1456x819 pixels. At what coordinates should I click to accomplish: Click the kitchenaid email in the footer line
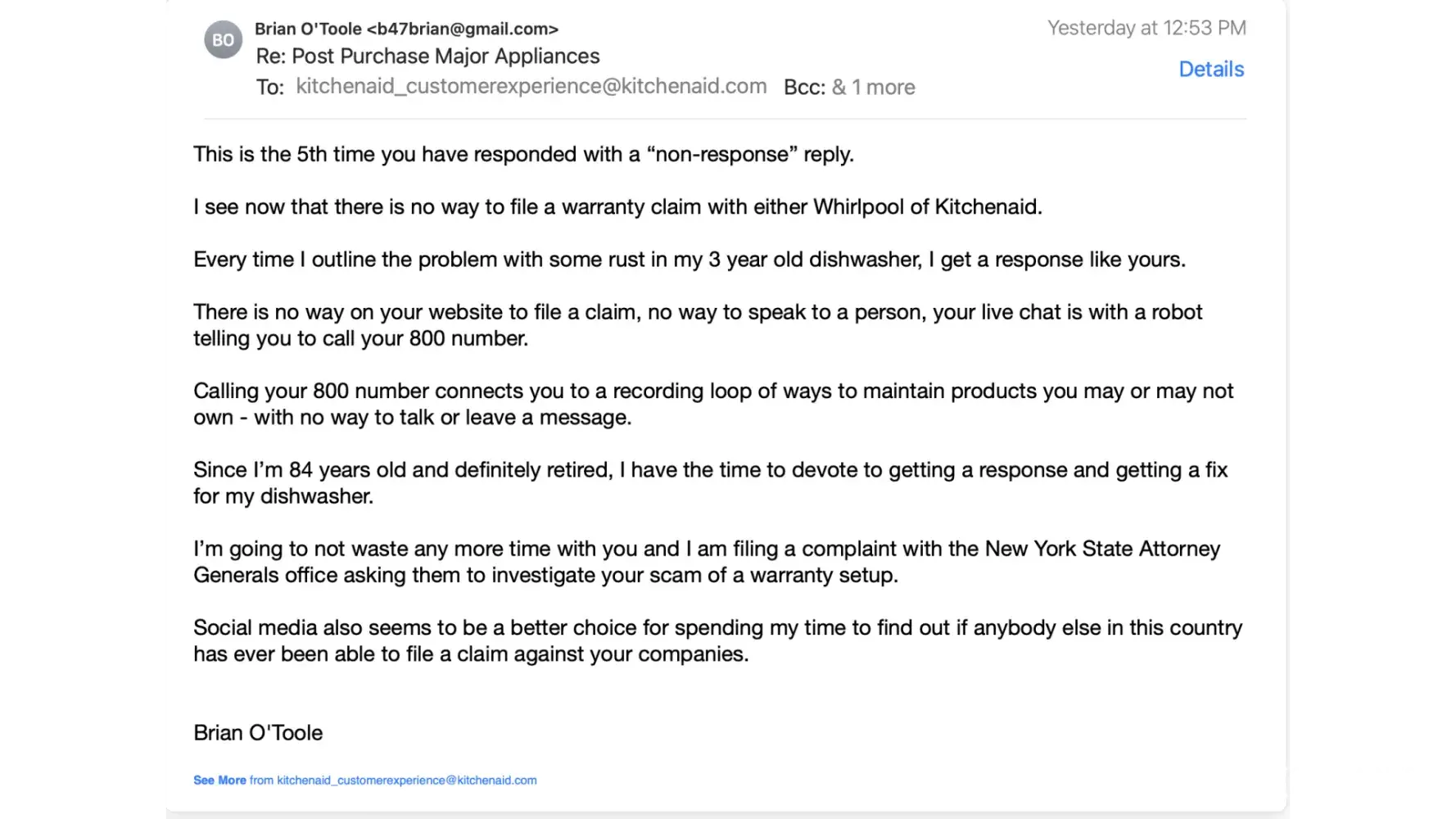click(407, 781)
